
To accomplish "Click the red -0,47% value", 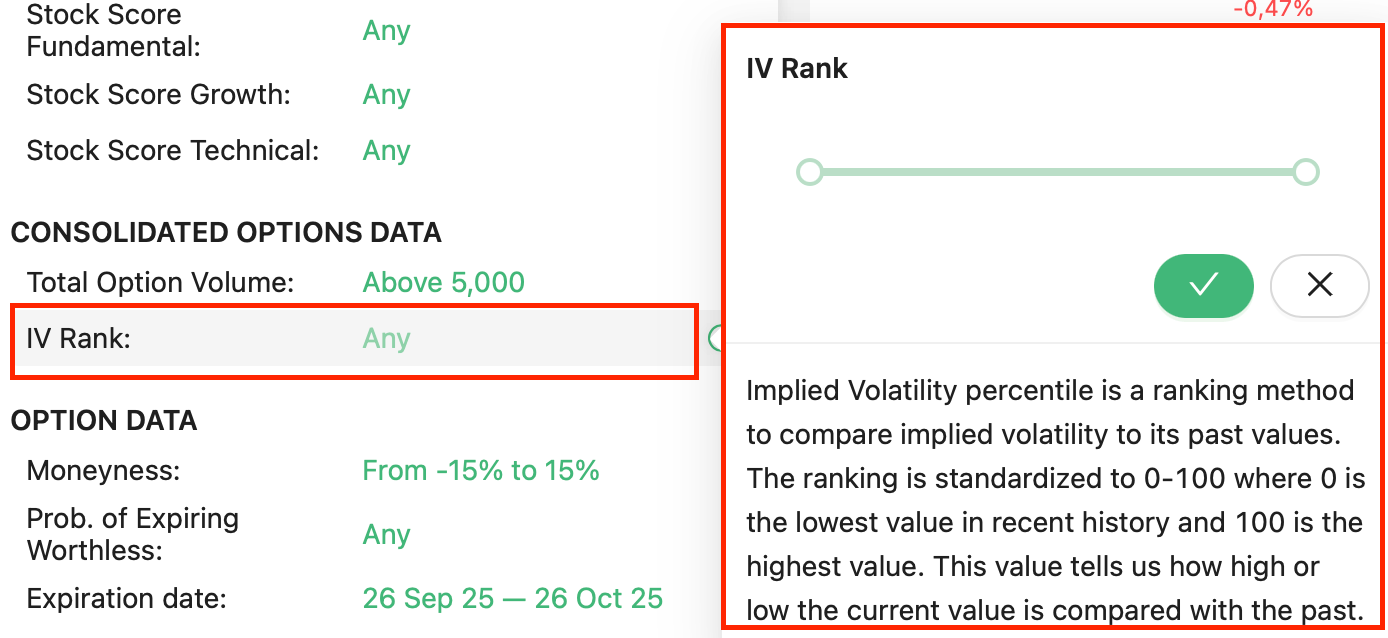I will pyautogui.click(x=1274, y=10).
